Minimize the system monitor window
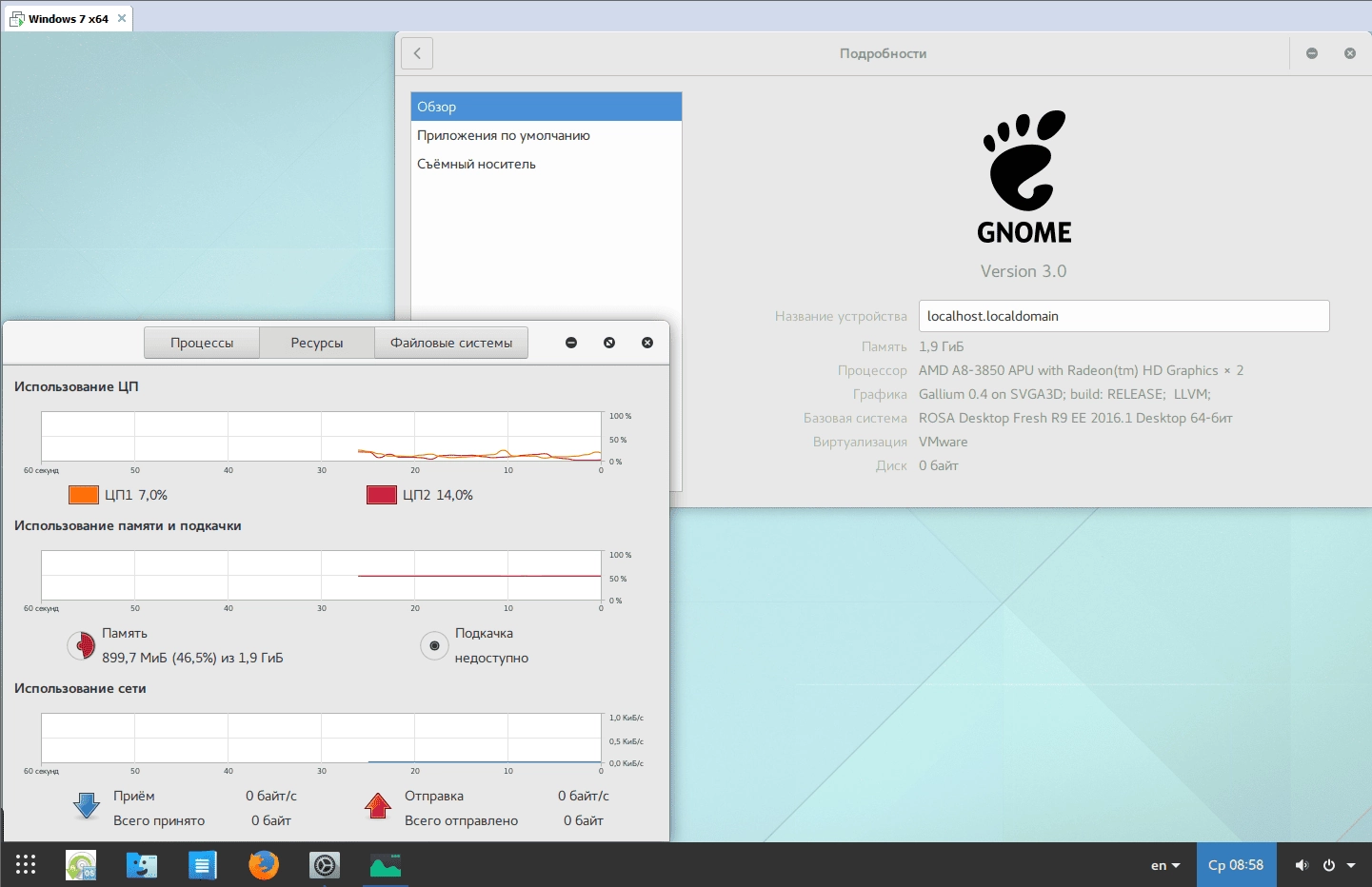 tap(571, 343)
